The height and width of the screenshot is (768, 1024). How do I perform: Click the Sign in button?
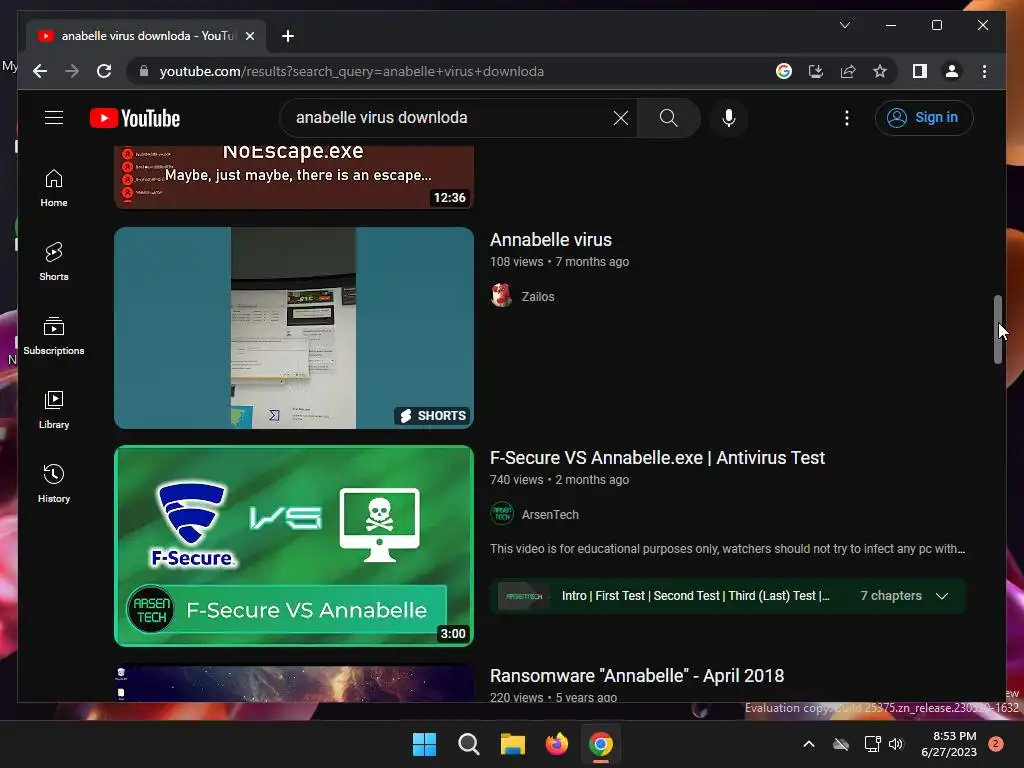924,118
